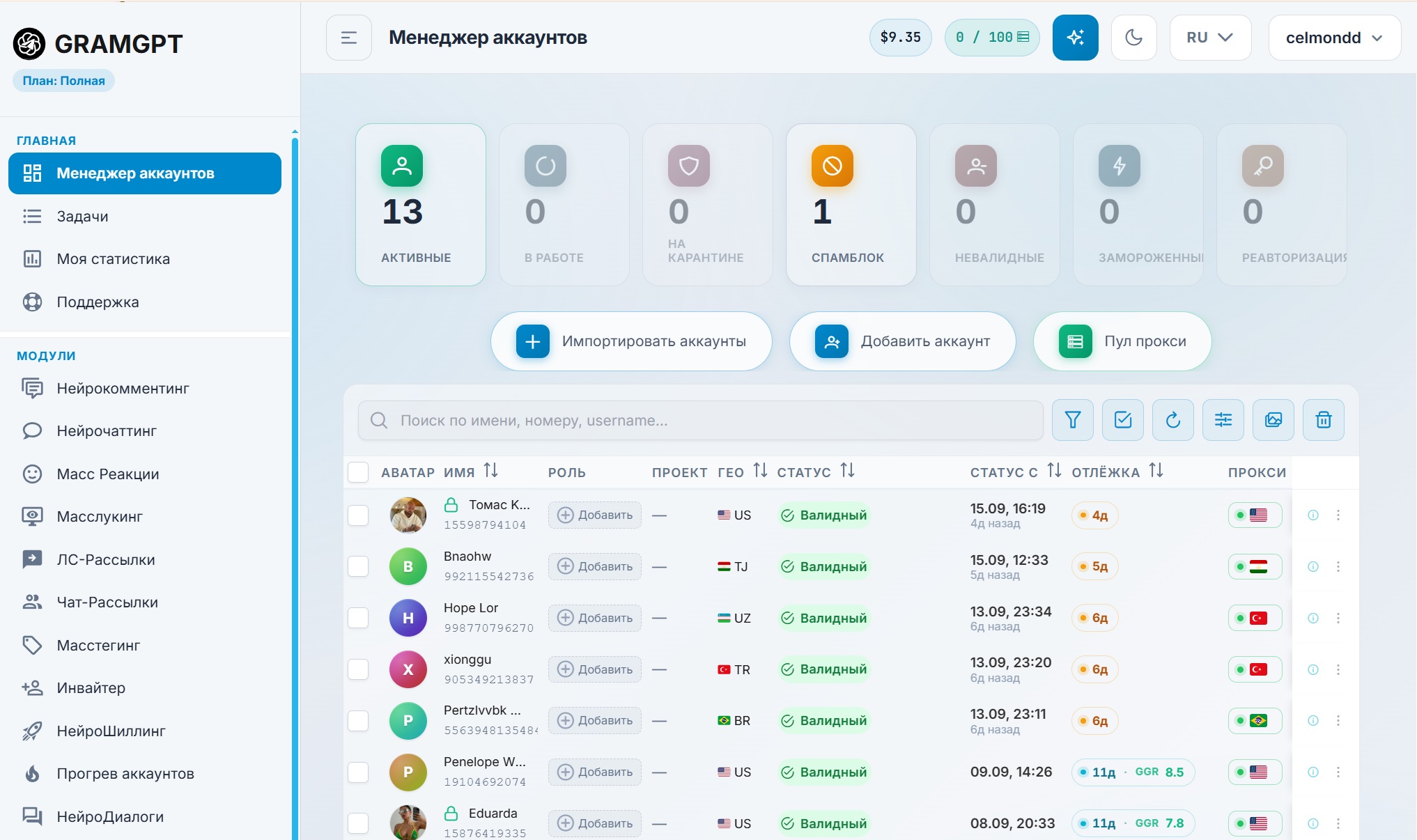Click the sidebar vertical scrollbar
Screen dimensions: 1417x840
295,488
